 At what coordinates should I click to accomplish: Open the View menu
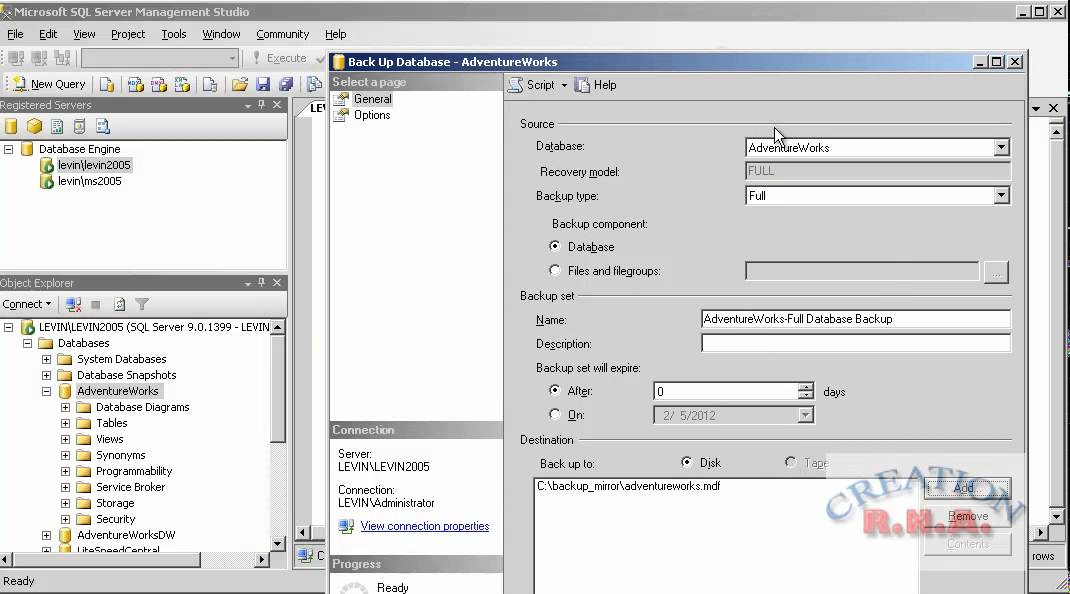(84, 34)
